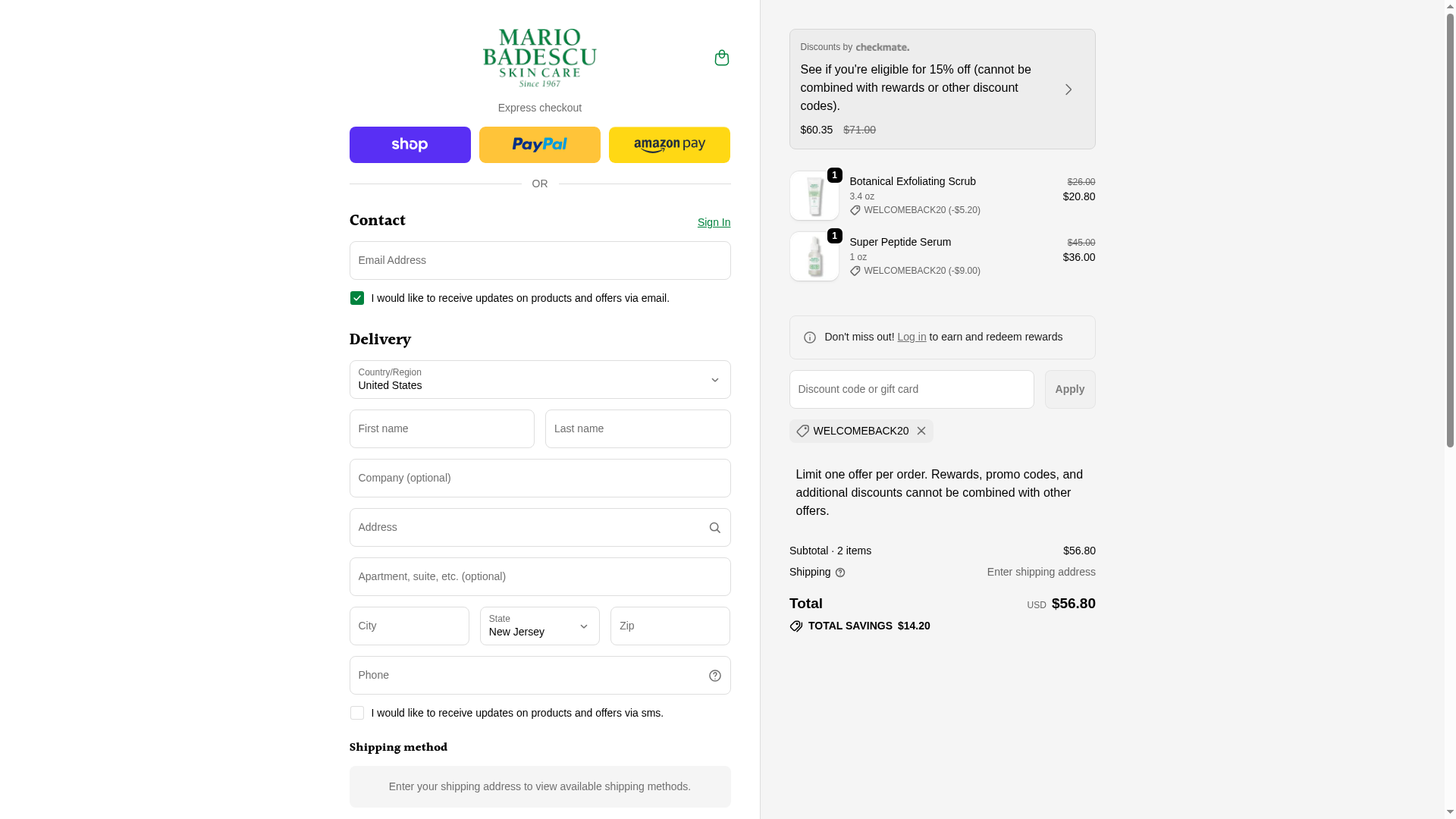Click the Log in rewards link

click(x=912, y=337)
